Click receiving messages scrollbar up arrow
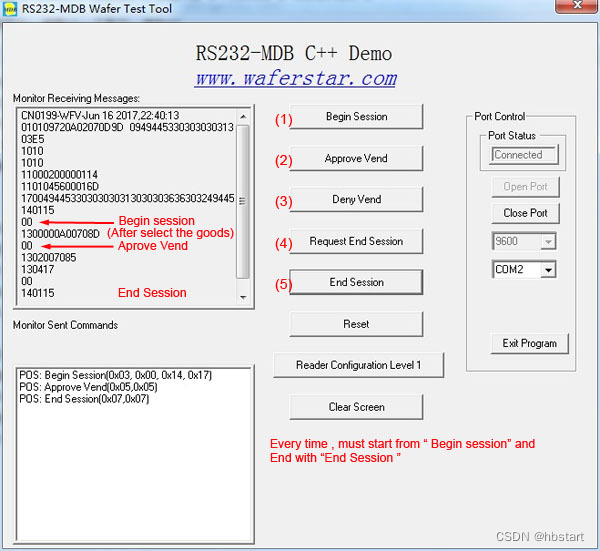Viewport: 600px width, 551px height. pos(243,116)
